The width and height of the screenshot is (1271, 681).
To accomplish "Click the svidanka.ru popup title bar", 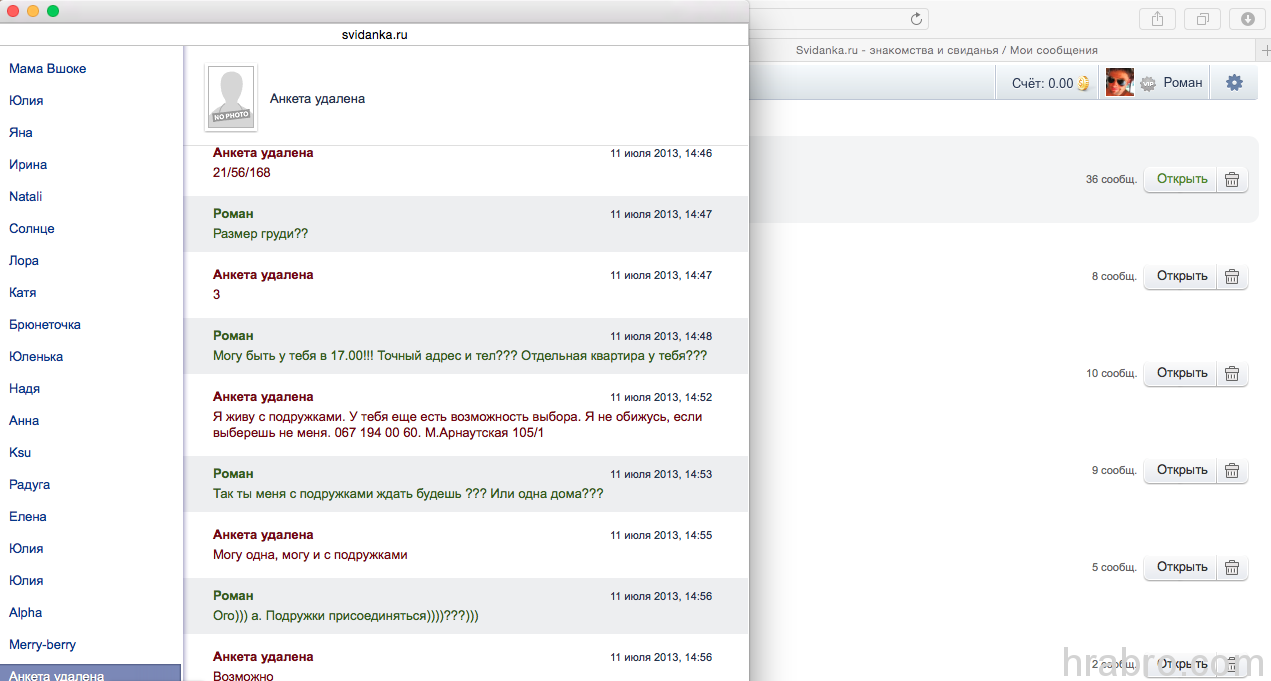I will pos(374,34).
